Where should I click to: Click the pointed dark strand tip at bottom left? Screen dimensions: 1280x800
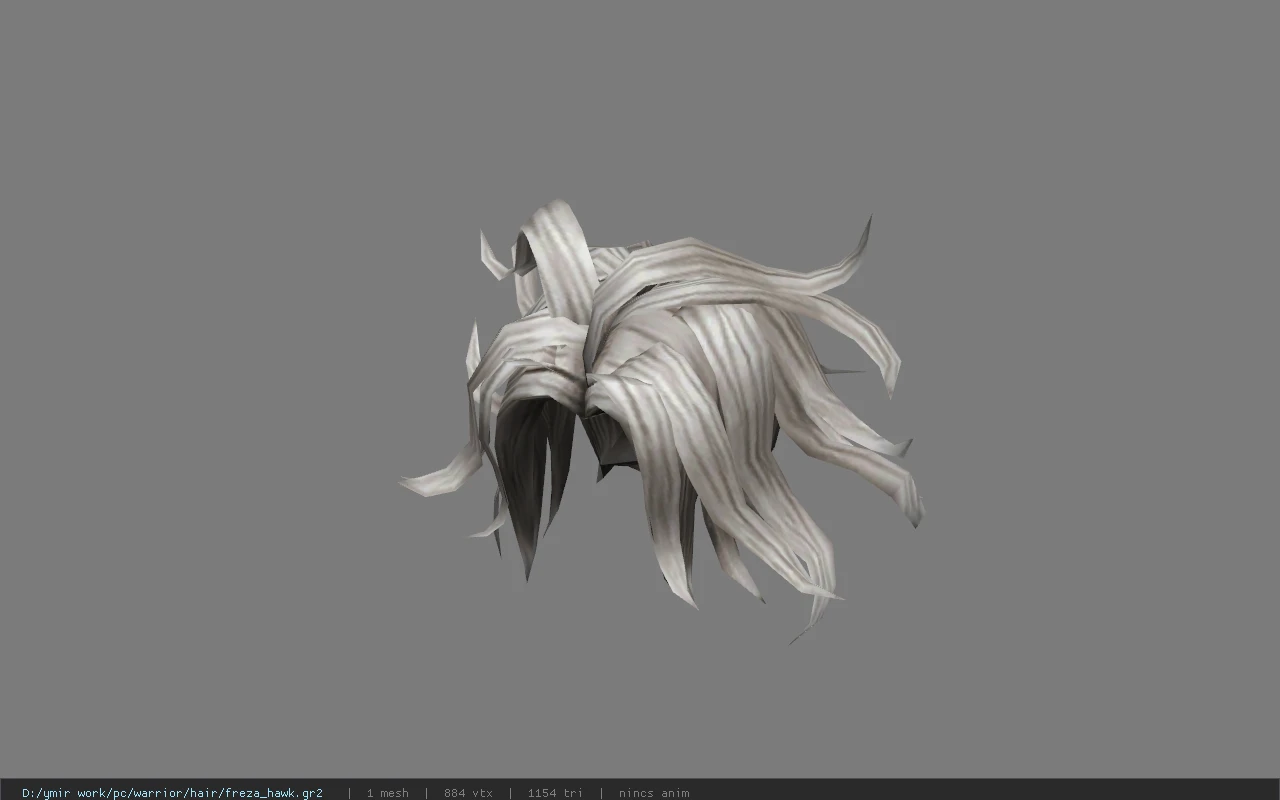click(527, 565)
